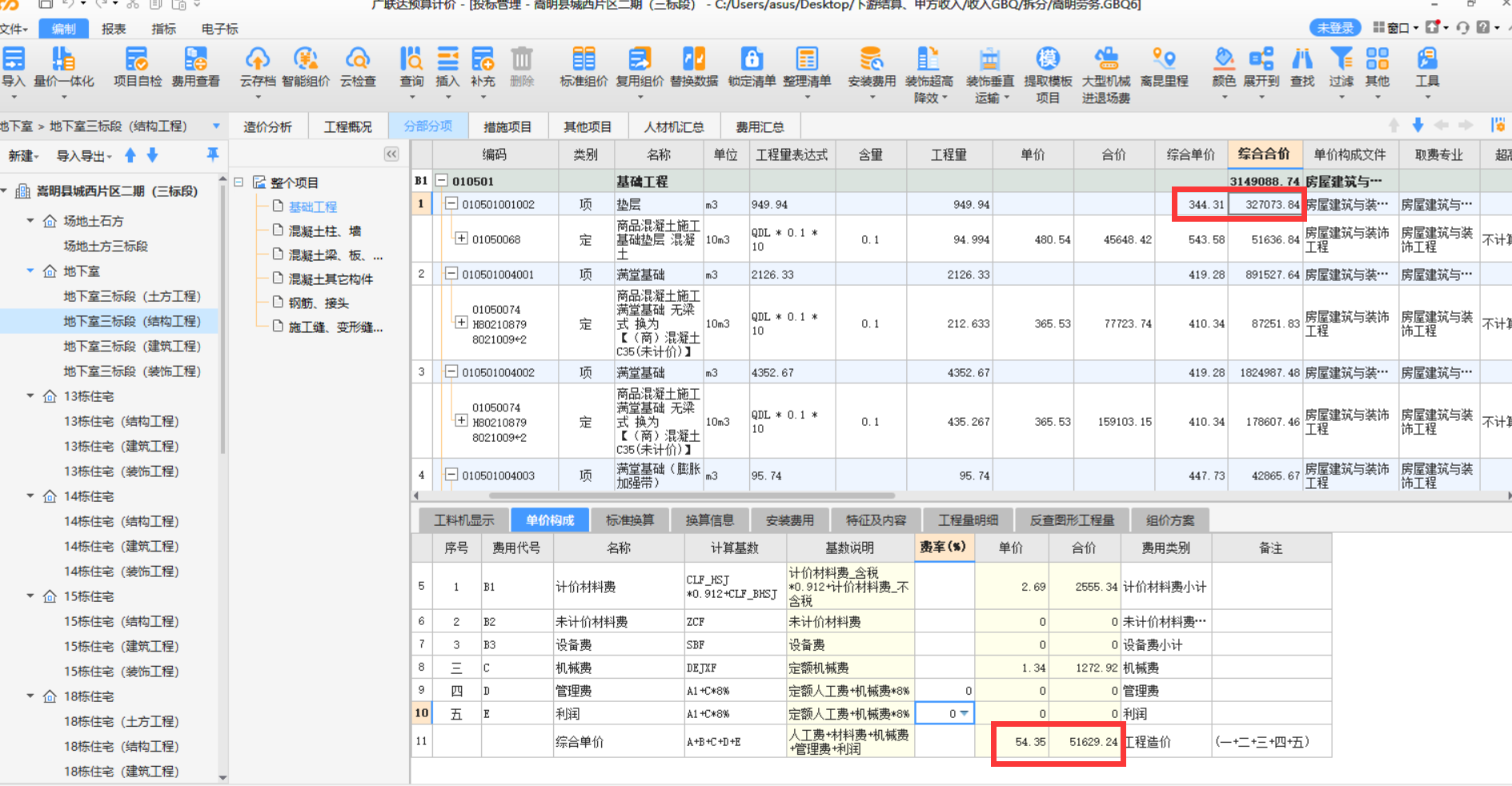This screenshot has width=1512, height=786.
Task: Open the 文件 menu dropdown
Action: [14, 29]
